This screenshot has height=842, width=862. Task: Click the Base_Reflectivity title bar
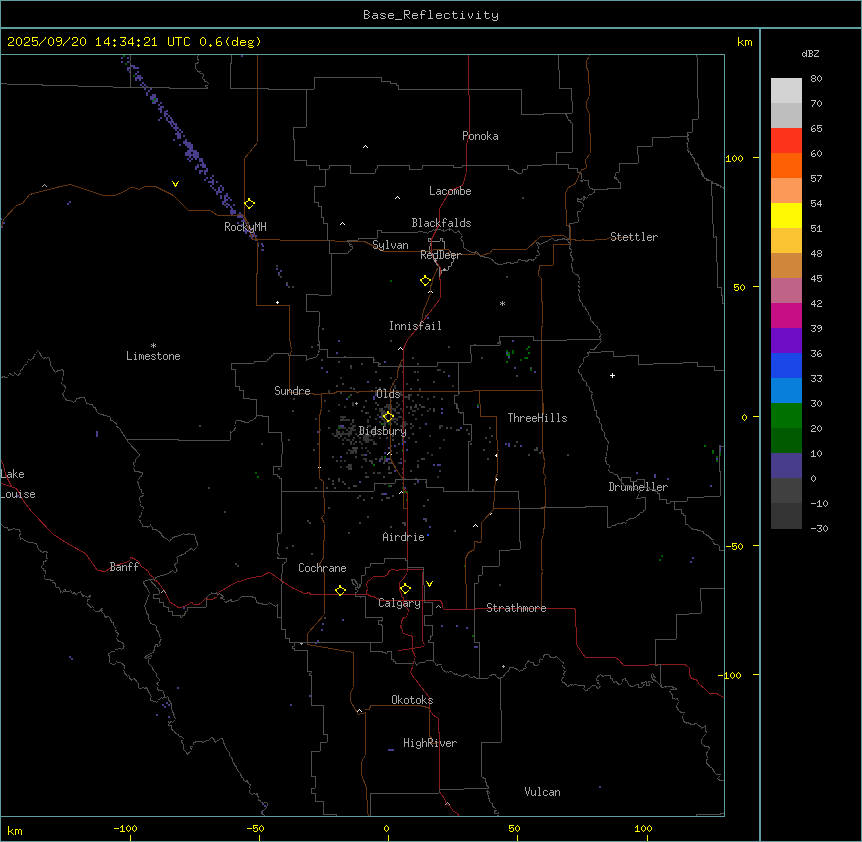[x=430, y=15]
